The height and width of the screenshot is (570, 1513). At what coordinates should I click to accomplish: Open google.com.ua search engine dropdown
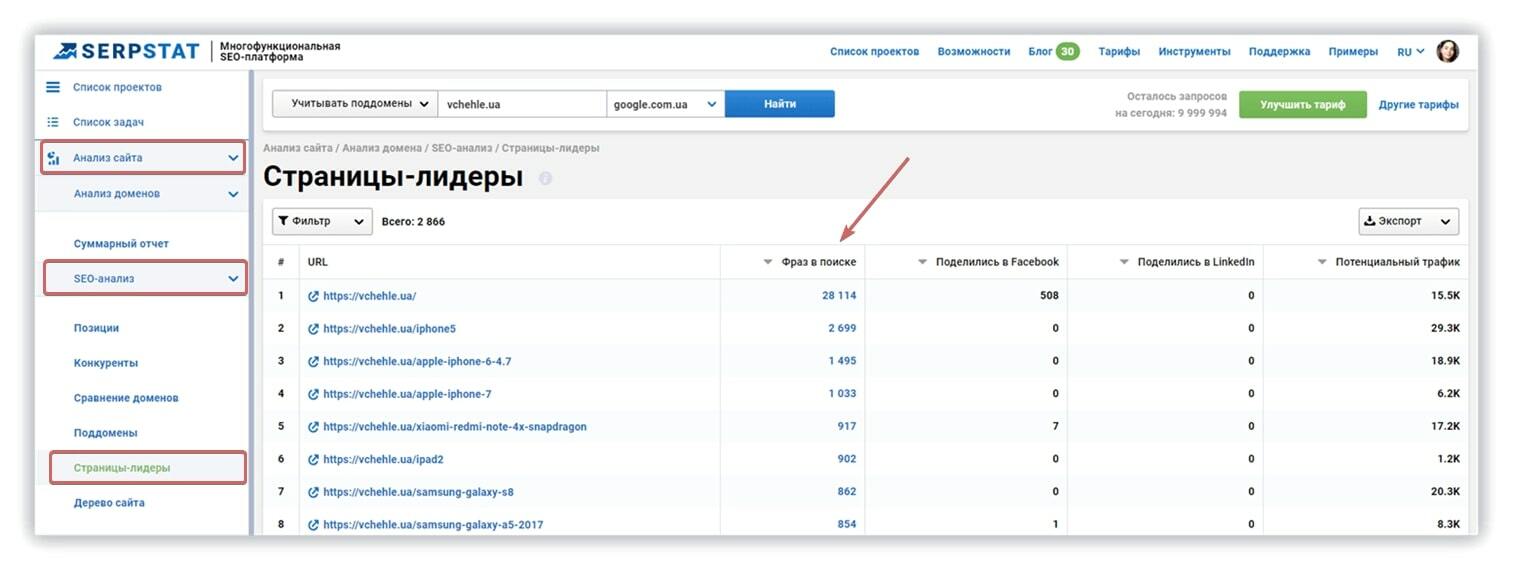point(665,104)
